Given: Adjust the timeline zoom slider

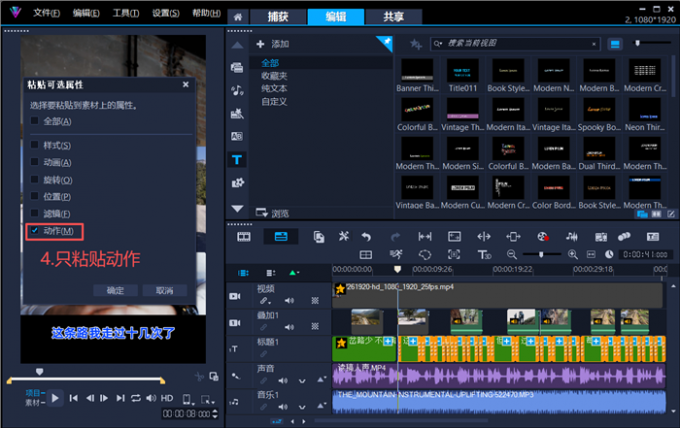Looking at the screenshot, I should (541, 255).
